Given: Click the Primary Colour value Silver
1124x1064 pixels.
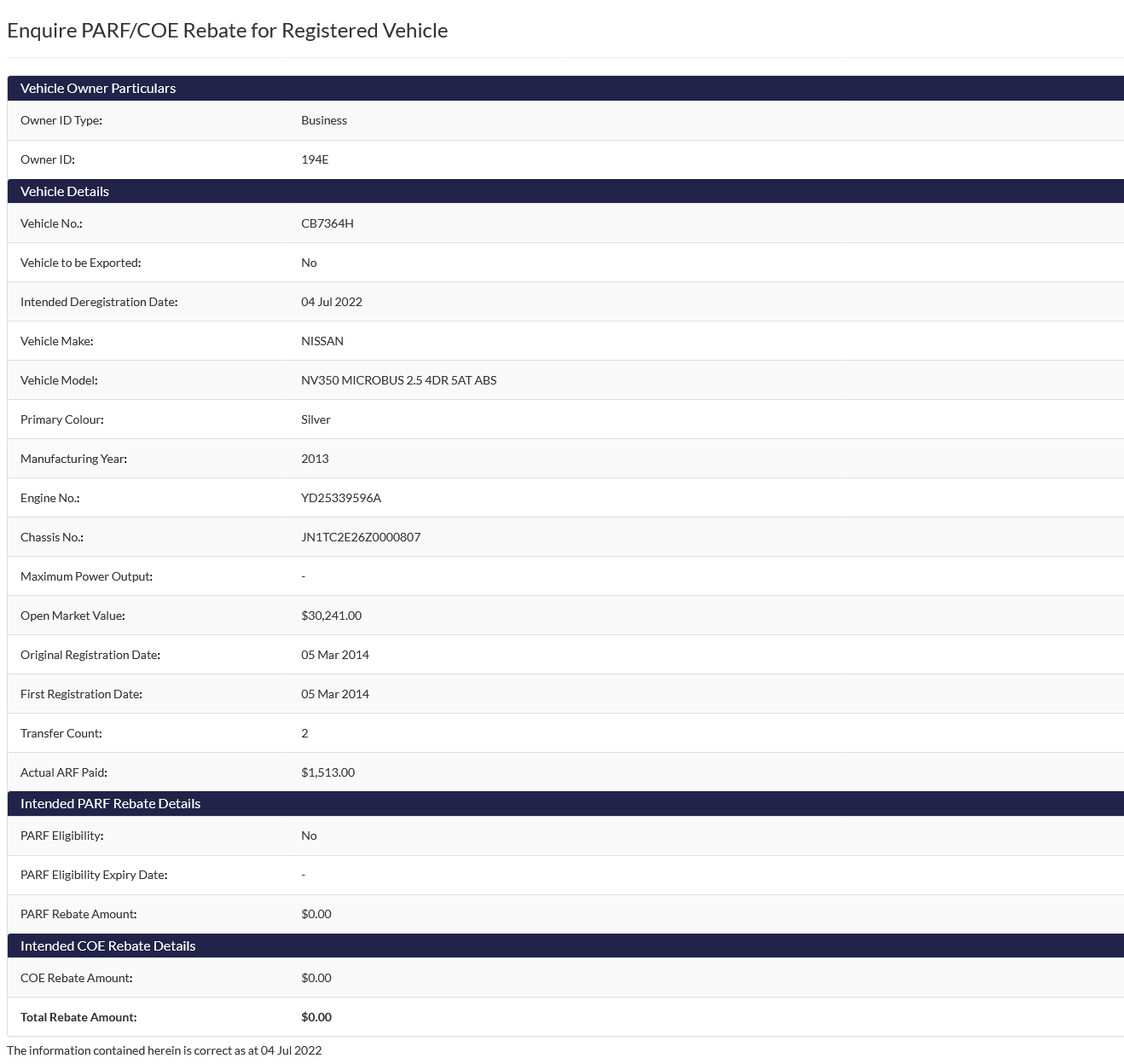Looking at the screenshot, I should pos(316,419).
